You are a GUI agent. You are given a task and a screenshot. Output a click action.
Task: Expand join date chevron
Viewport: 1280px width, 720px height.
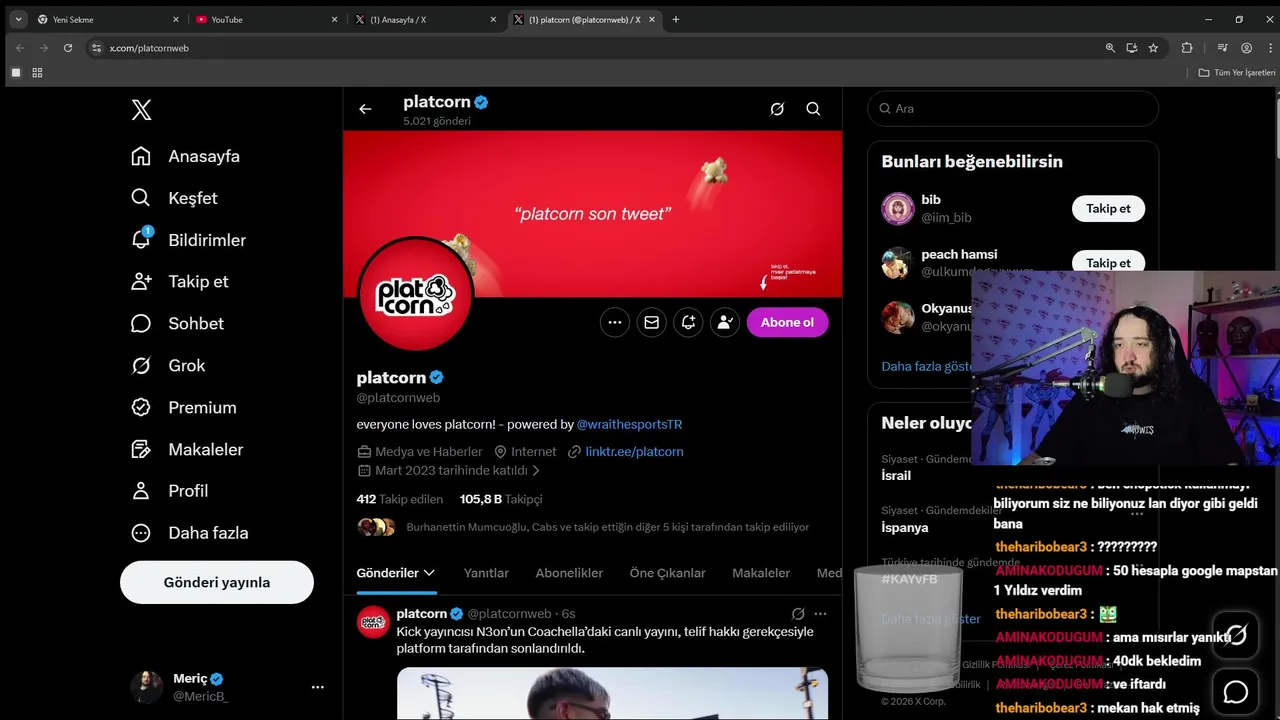click(x=536, y=470)
